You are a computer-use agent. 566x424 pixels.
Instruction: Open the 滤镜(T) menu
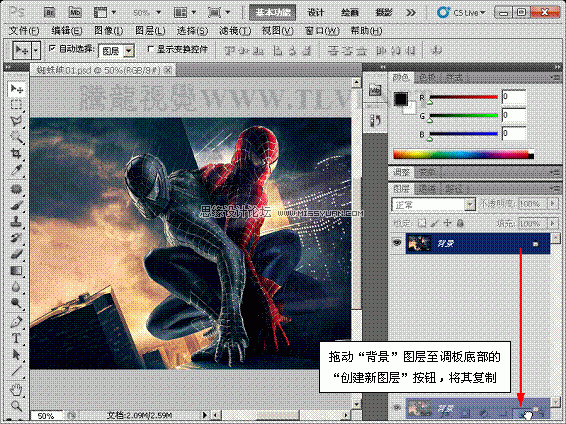tap(235, 31)
